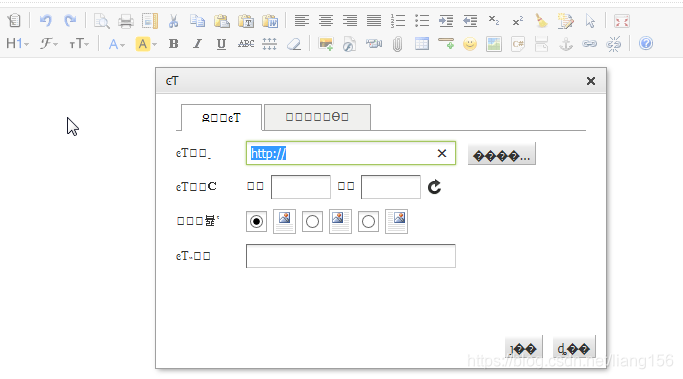Toggle fullscreen editing mode
Viewport: 683px width, 379px height.
pos(622,20)
